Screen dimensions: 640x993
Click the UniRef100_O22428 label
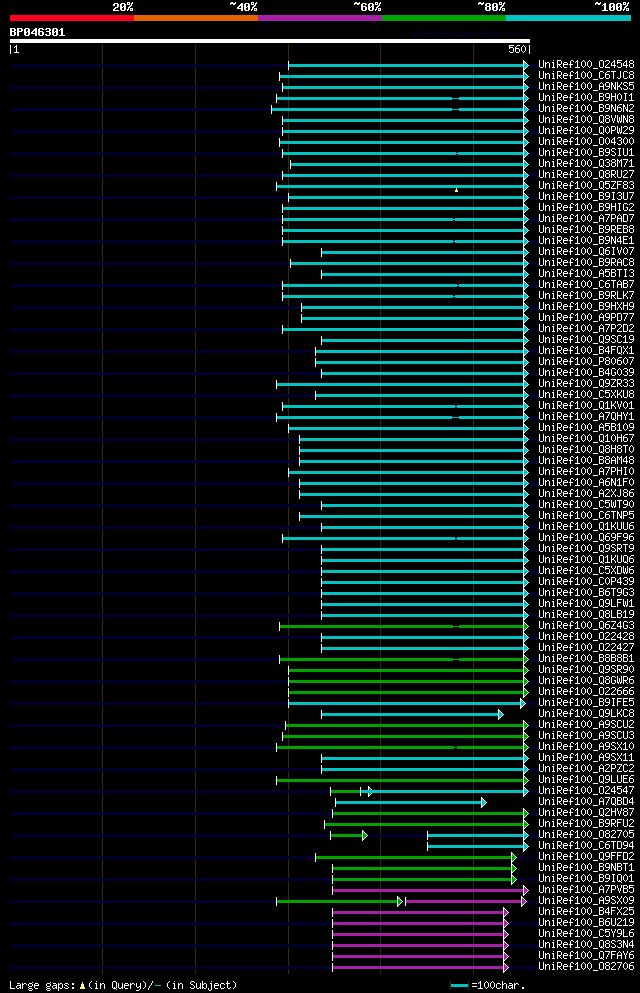(x=586, y=636)
